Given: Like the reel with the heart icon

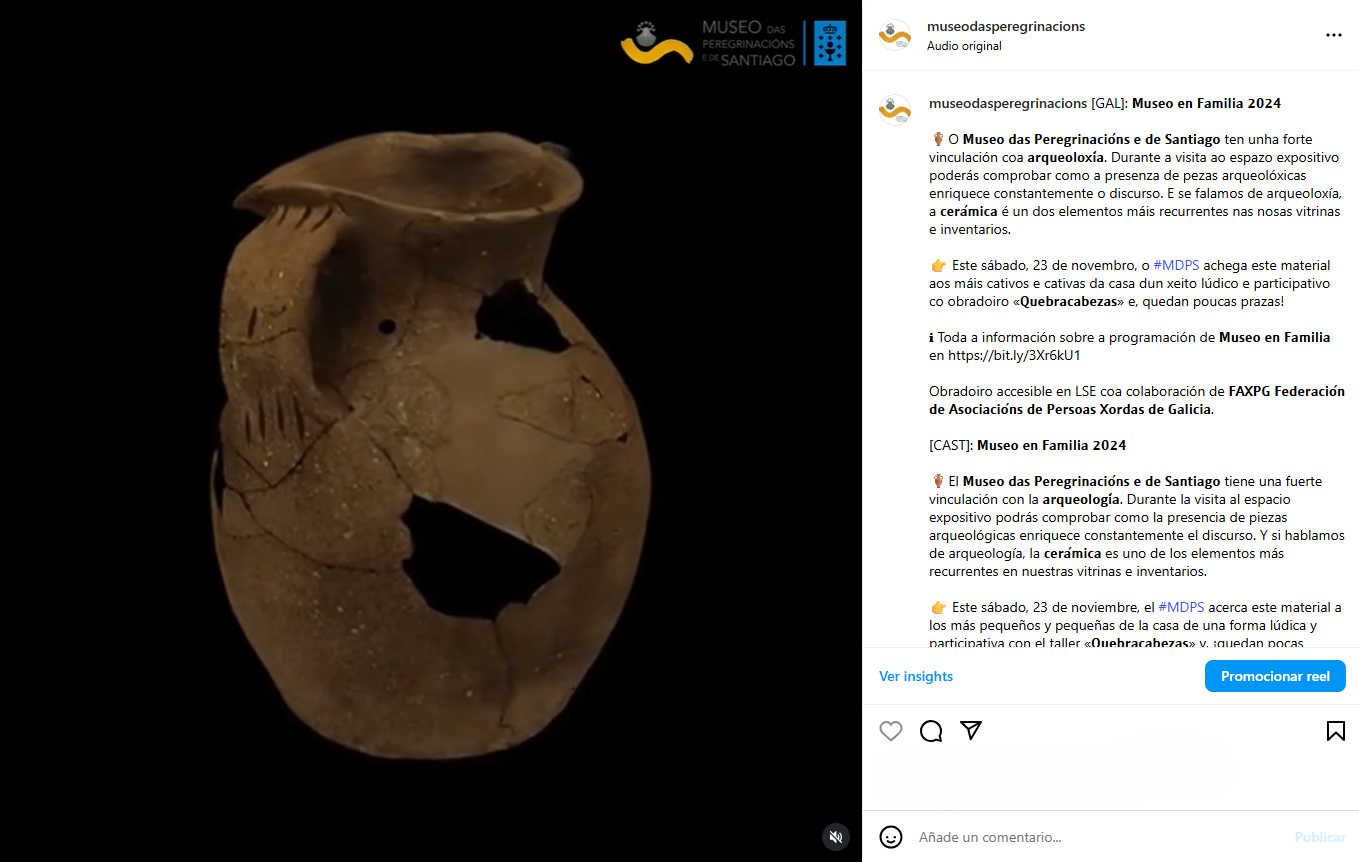Looking at the screenshot, I should click(891, 731).
